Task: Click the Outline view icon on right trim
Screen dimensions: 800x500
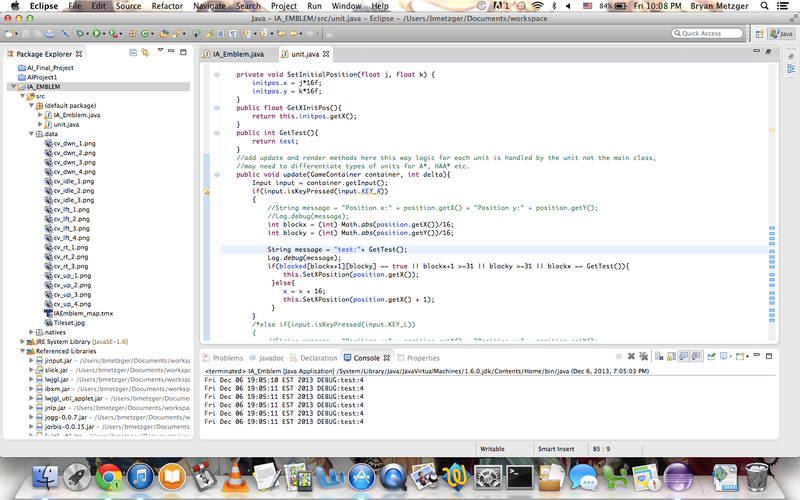Action: tap(791, 69)
